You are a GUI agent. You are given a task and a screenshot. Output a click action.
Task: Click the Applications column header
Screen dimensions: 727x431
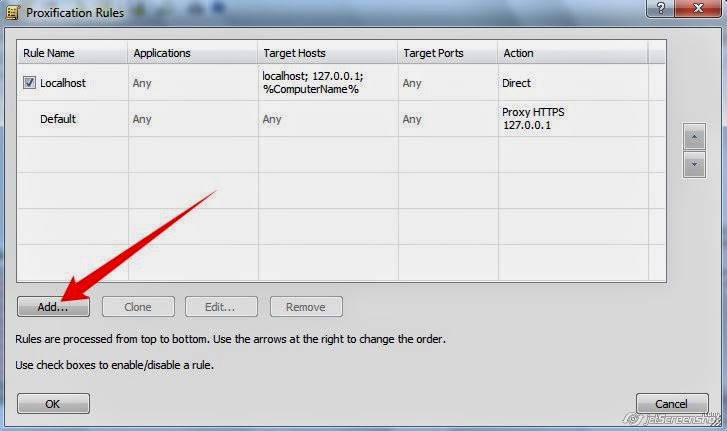pyautogui.click(x=193, y=53)
